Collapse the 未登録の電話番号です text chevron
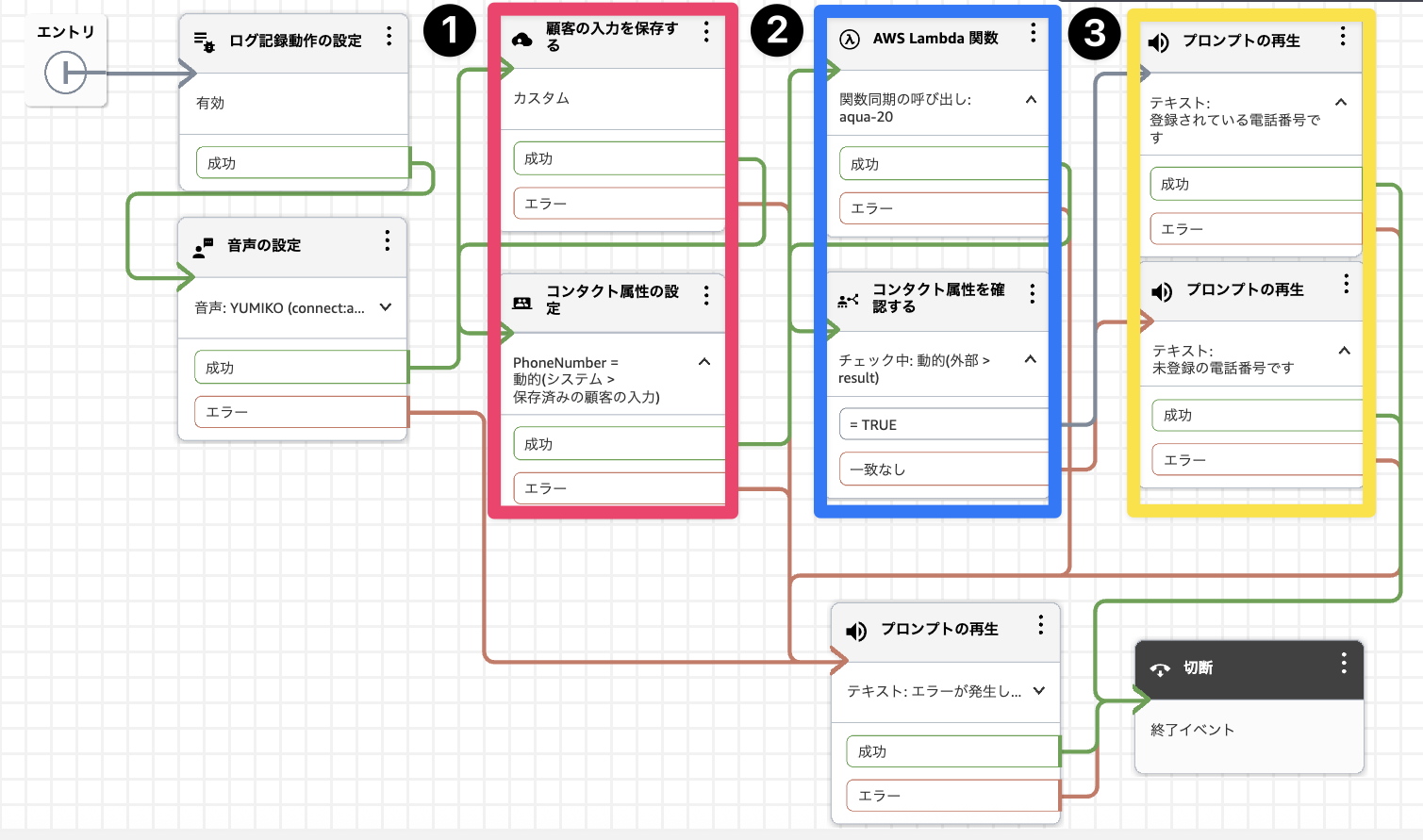Screen dimensions: 1423x840 pos(1344,351)
